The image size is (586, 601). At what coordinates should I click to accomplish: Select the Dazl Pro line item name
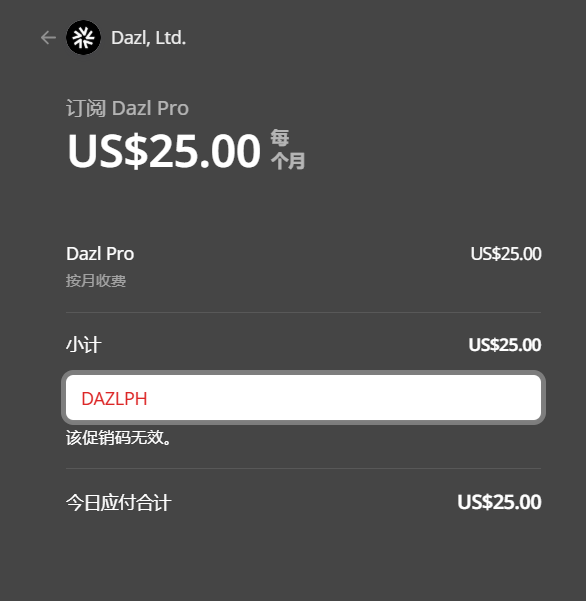tap(100, 254)
